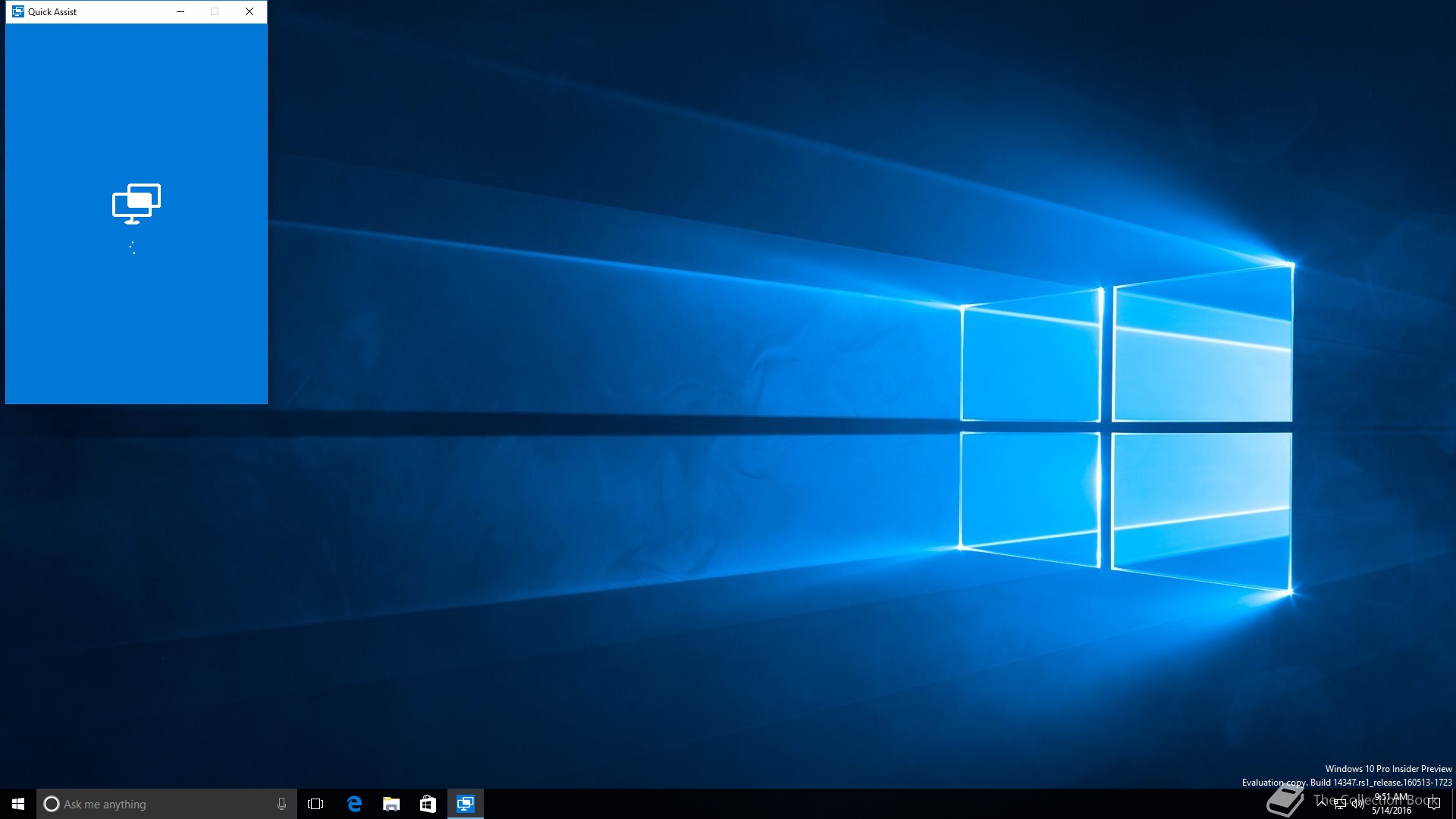Close the Quick Assist window
The height and width of the screenshot is (819, 1456).
click(x=249, y=11)
